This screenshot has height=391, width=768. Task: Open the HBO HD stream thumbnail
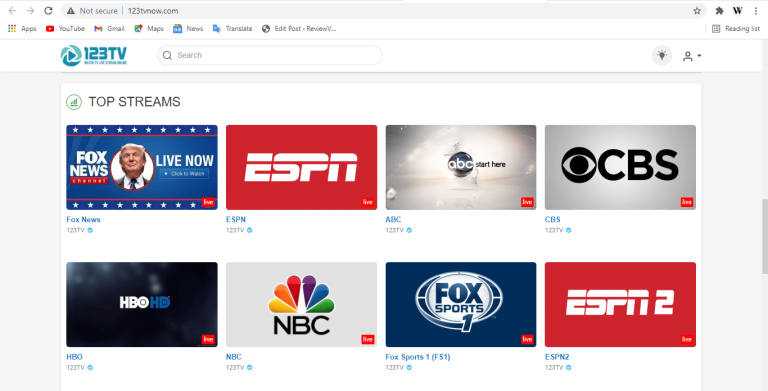click(142, 304)
